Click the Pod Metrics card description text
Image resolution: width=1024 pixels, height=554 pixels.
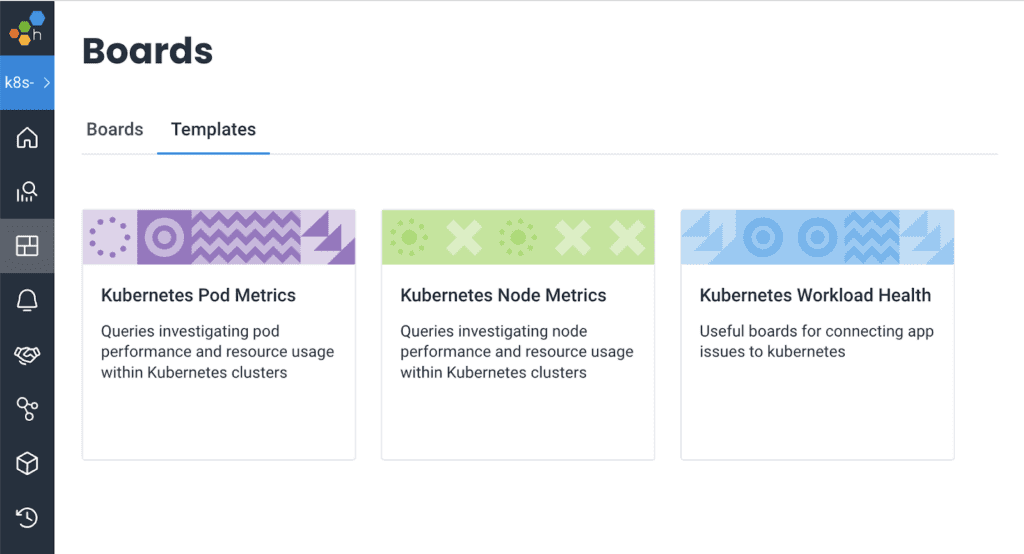[217, 352]
